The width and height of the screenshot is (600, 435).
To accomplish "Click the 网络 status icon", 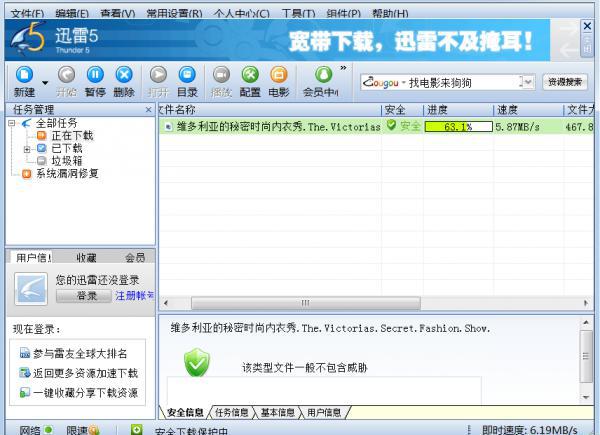I will click(x=48, y=430).
